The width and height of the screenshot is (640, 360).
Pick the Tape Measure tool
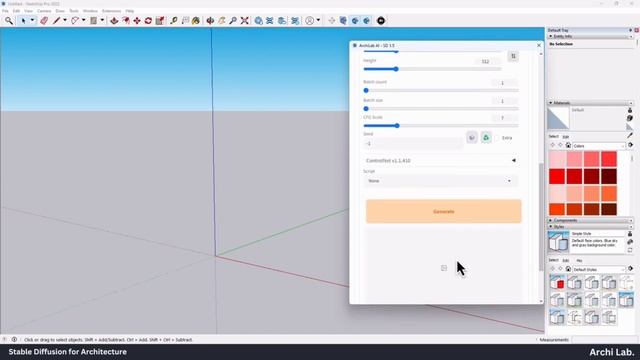174,20
